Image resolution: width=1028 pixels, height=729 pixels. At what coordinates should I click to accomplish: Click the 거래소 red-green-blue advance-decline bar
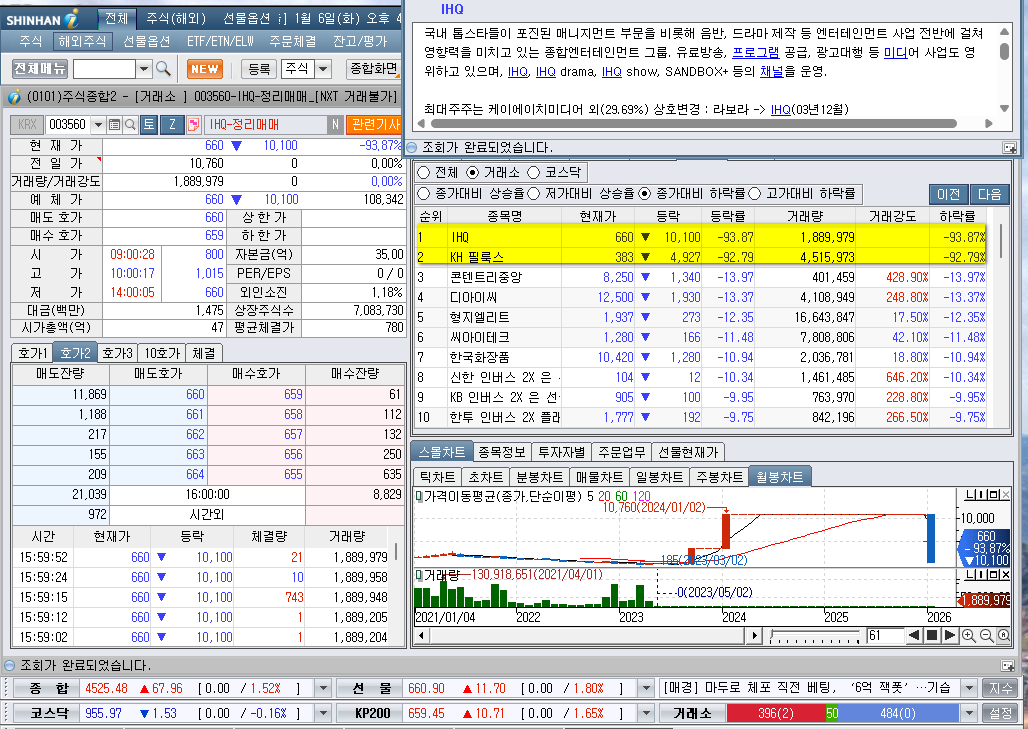[x=842, y=713]
